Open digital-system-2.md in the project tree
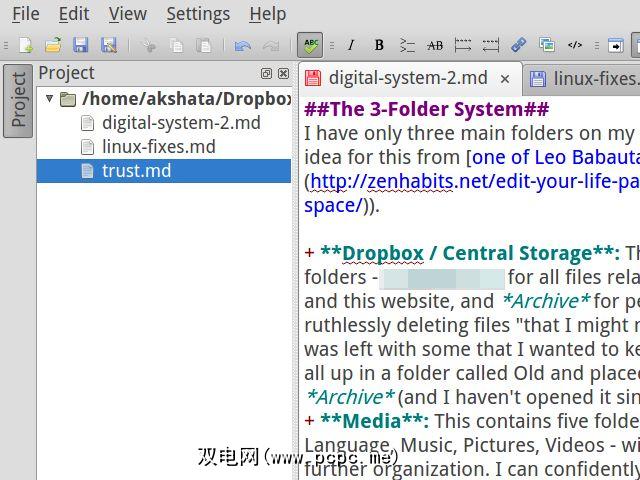640x480 pixels. tap(164, 123)
